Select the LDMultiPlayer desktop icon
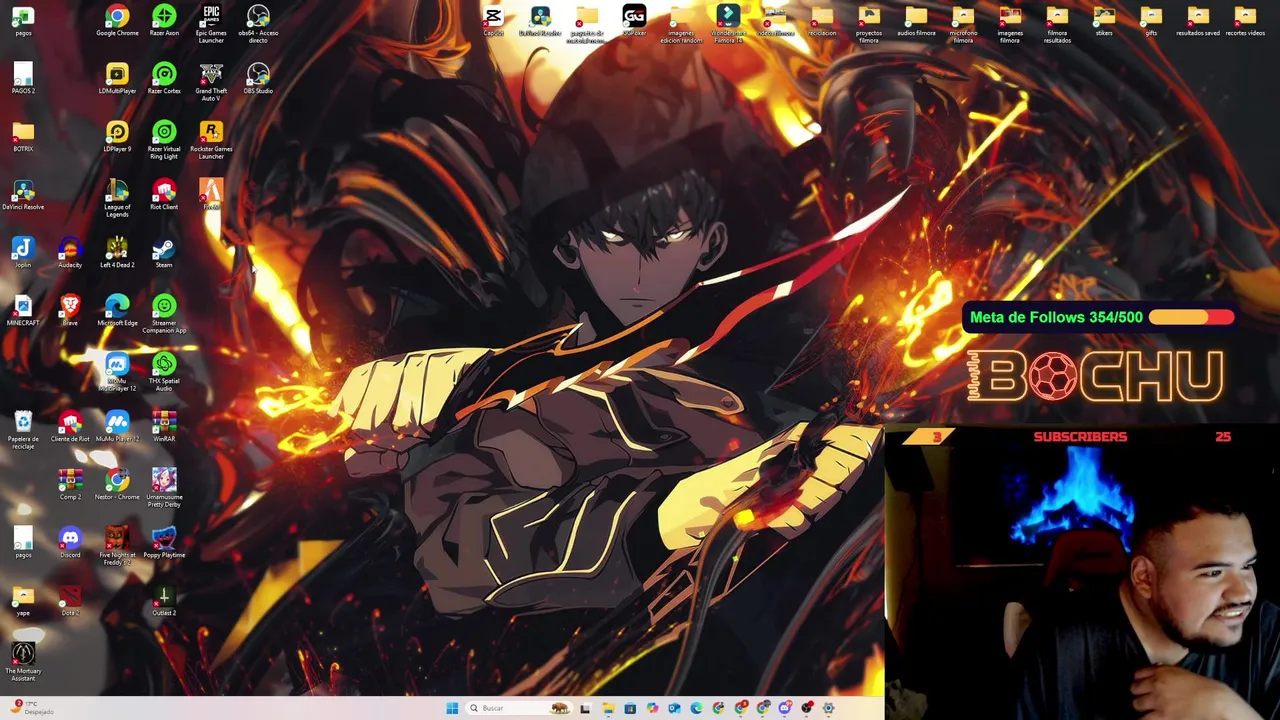 point(117,79)
